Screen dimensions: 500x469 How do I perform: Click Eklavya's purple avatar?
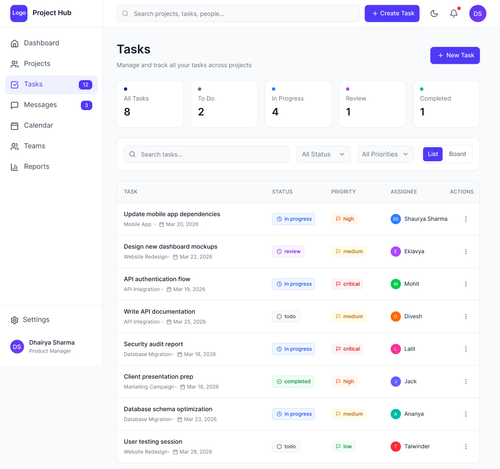tap(396, 251)
